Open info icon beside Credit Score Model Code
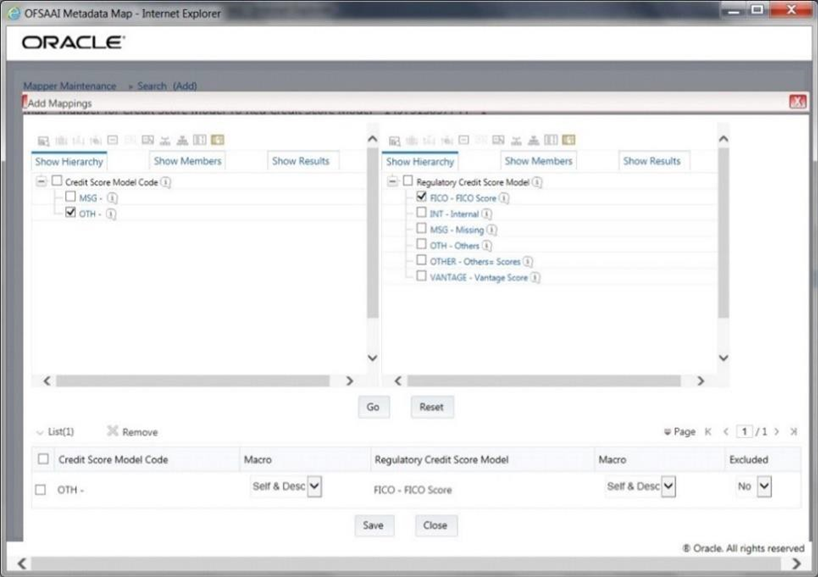The width and height of the screenshot is (818, 577). click(x=166, y=182)
